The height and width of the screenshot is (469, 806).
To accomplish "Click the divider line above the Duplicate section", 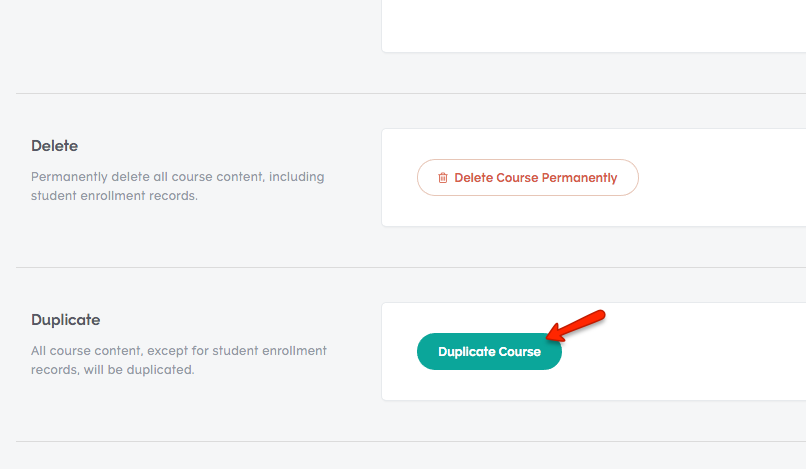I will (411, 267).
